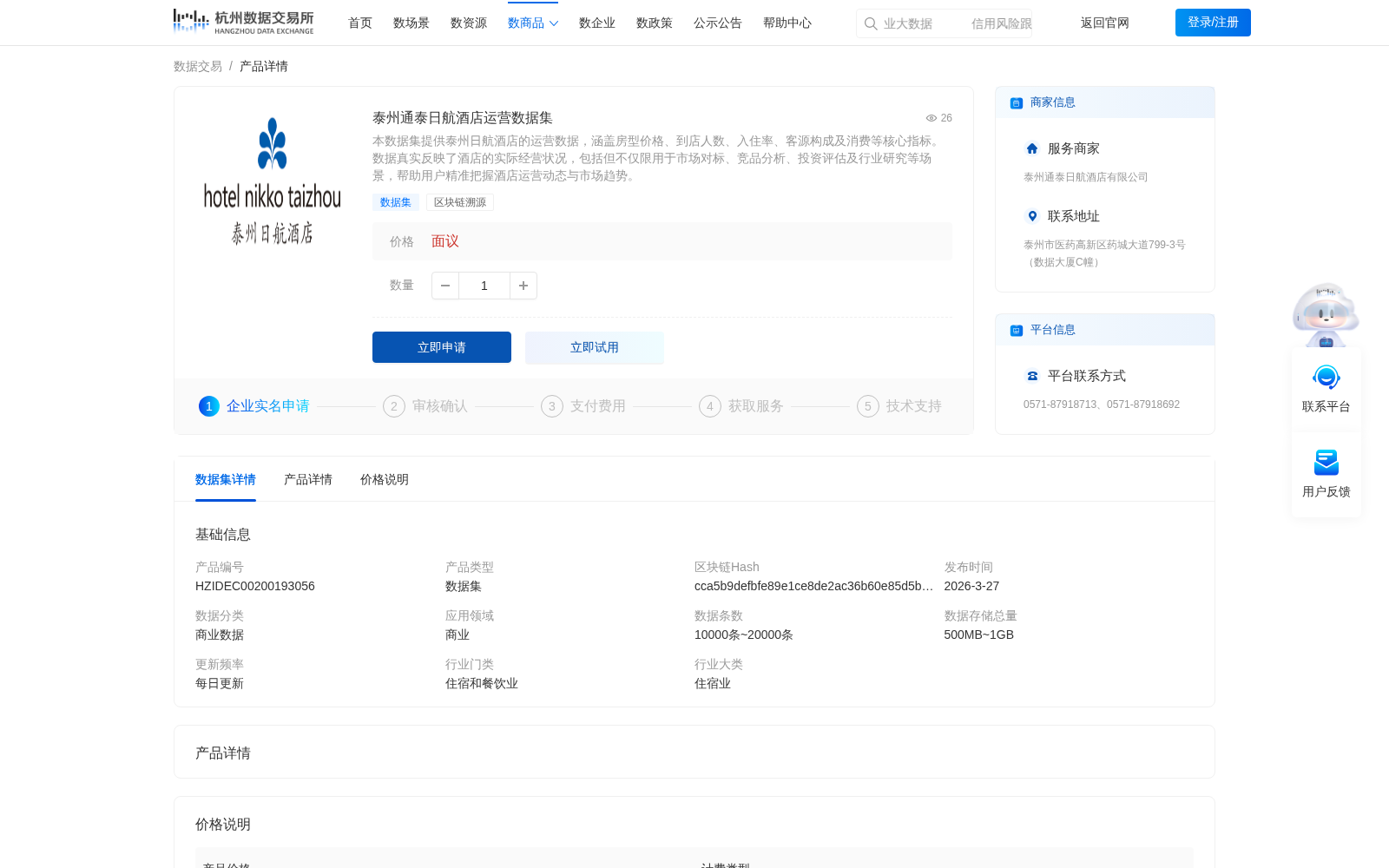Click the 立即申请 button
The image size is (1389, 868).
click(x=442, y=347)
